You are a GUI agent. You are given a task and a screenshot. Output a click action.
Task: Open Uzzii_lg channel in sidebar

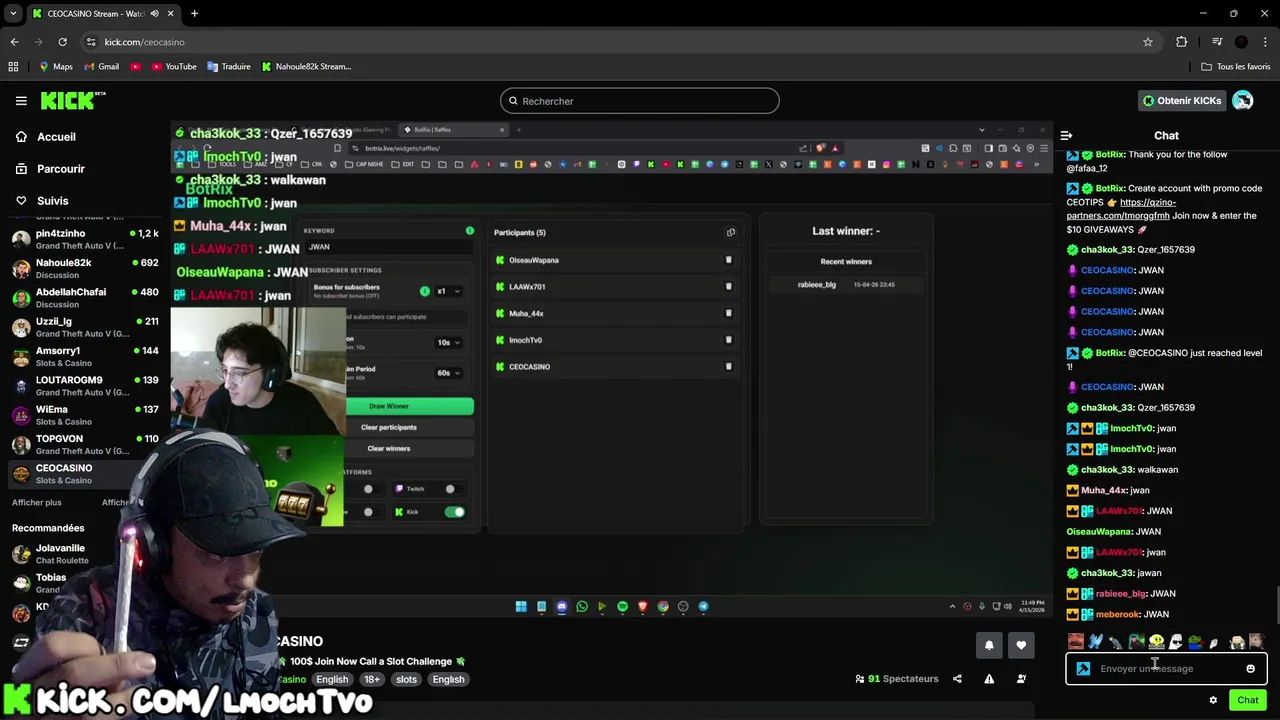(x=85, y=327)
